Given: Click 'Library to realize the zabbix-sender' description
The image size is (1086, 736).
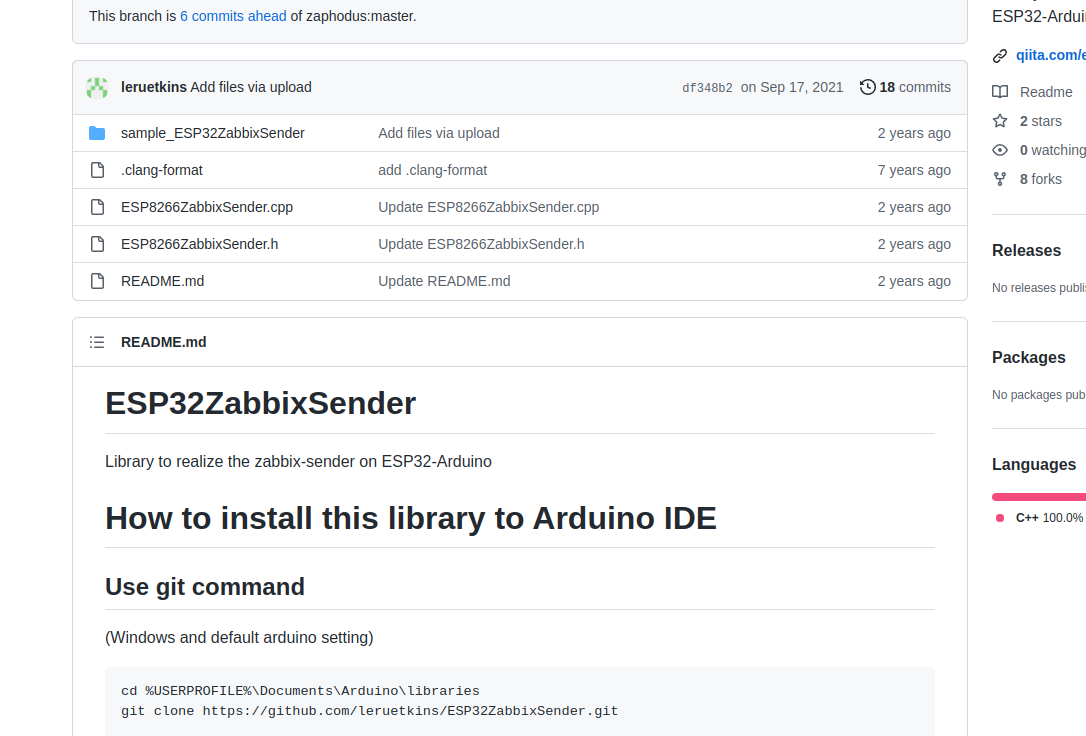Looking at the screenshot, I should tap(299, 462).
